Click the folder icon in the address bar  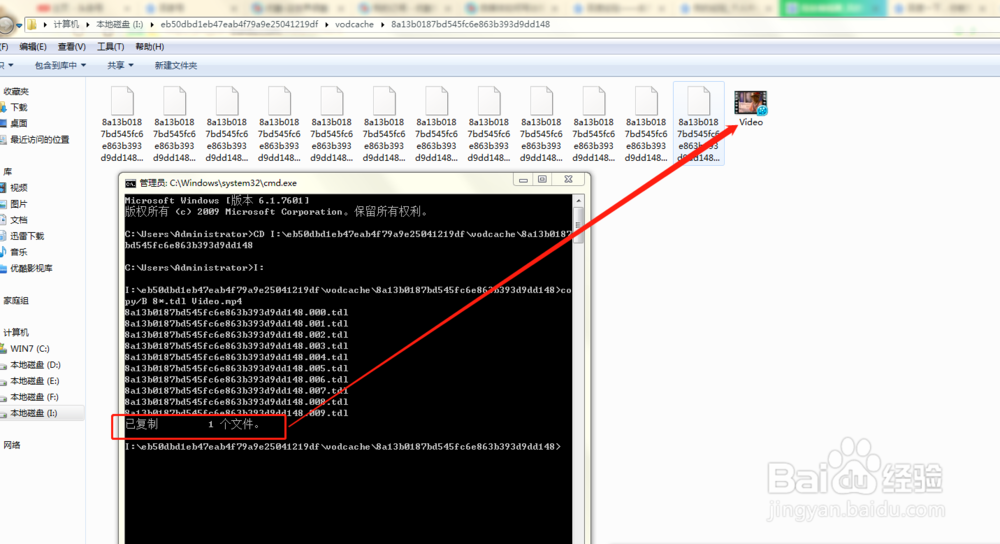[32, 25]
